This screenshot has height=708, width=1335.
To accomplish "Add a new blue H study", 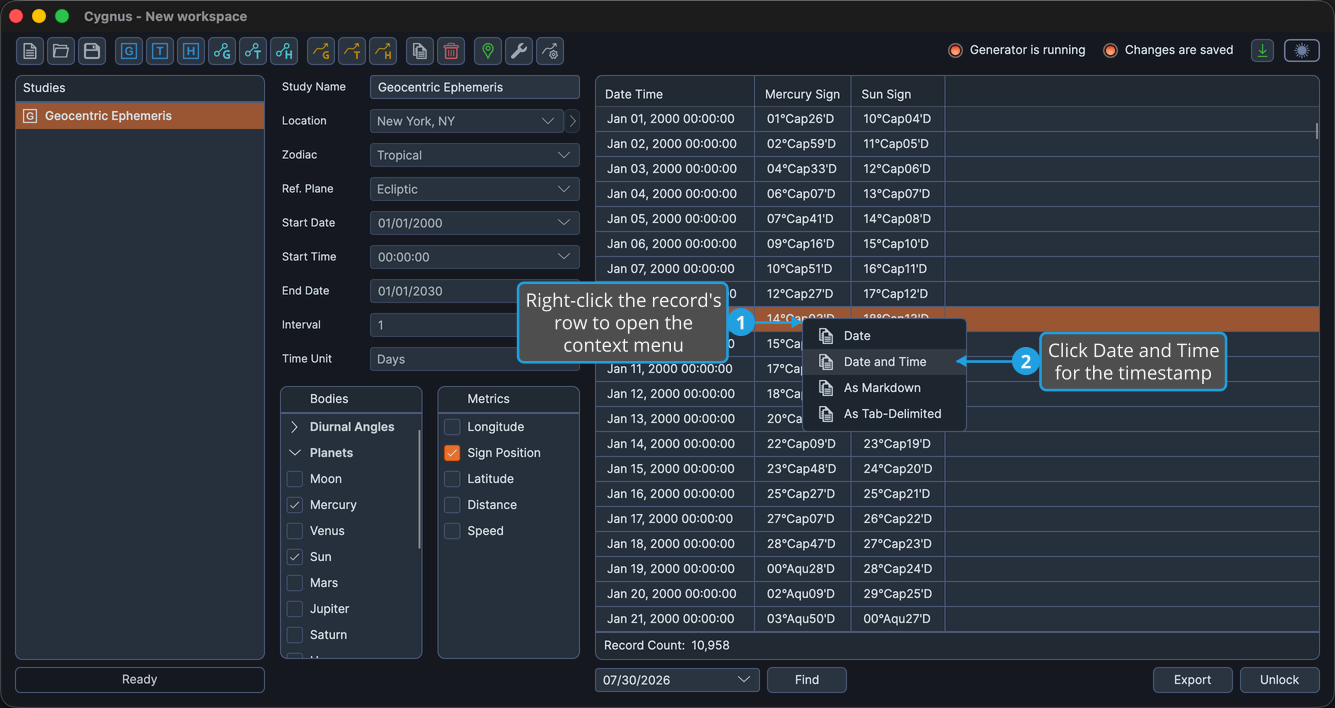I will click(x=191, y=51).
